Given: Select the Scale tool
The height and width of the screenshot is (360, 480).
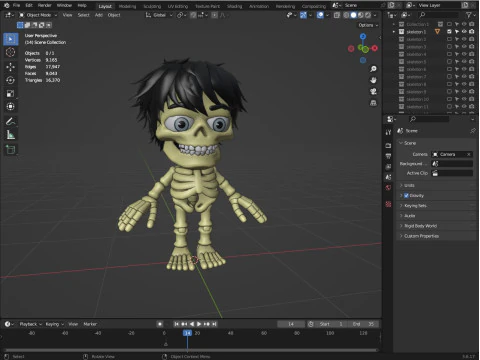Looking at the screenshot, I should click(11, 93).
